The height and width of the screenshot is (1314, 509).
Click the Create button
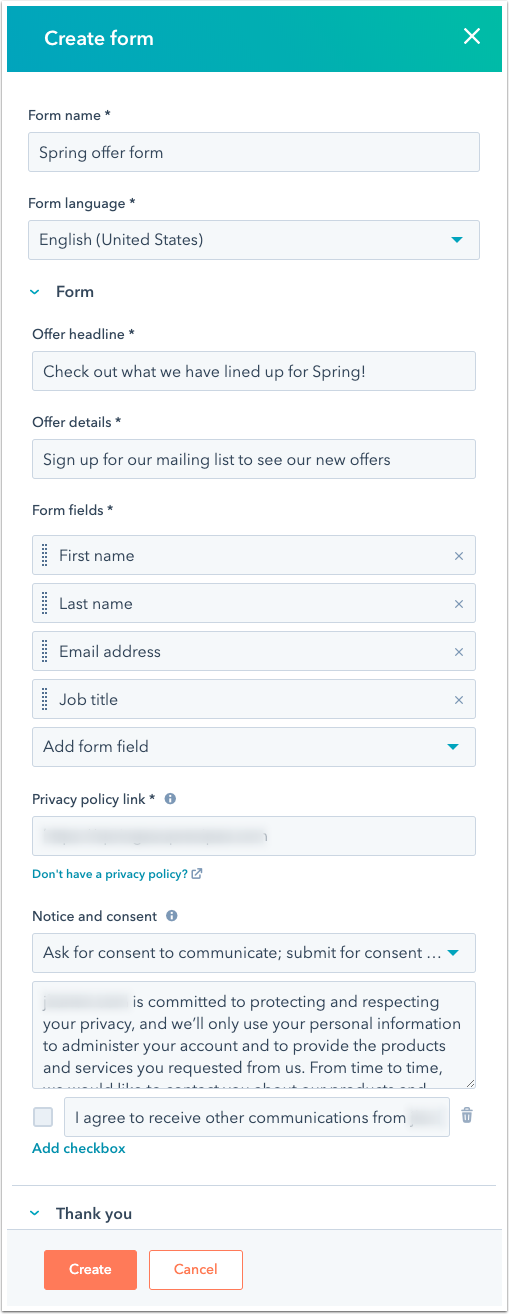90,1270
